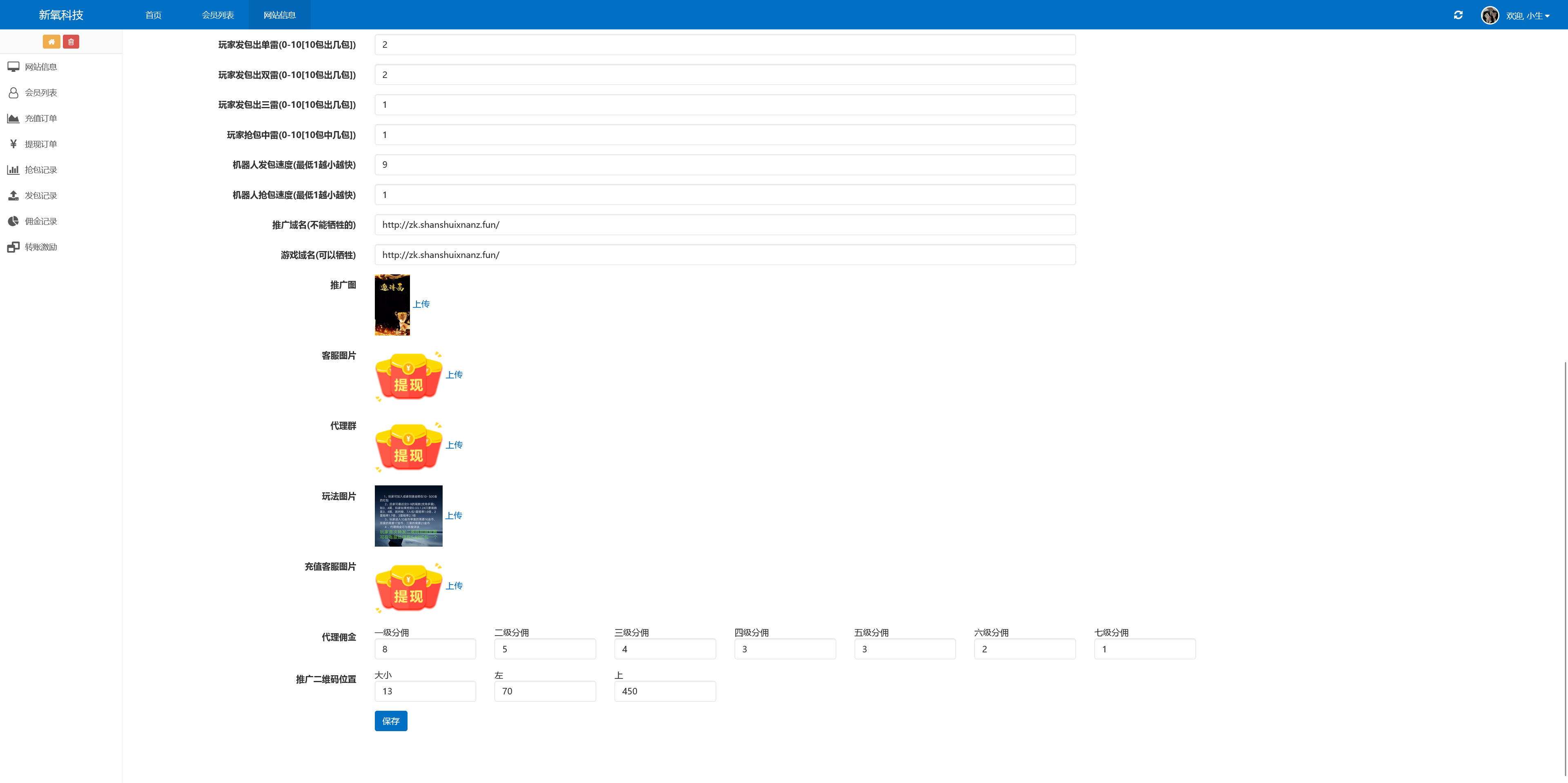Viewport: 1568px width, 783px height.
Task: Open 发包记录 upload icon item
Action: (40, 196)
